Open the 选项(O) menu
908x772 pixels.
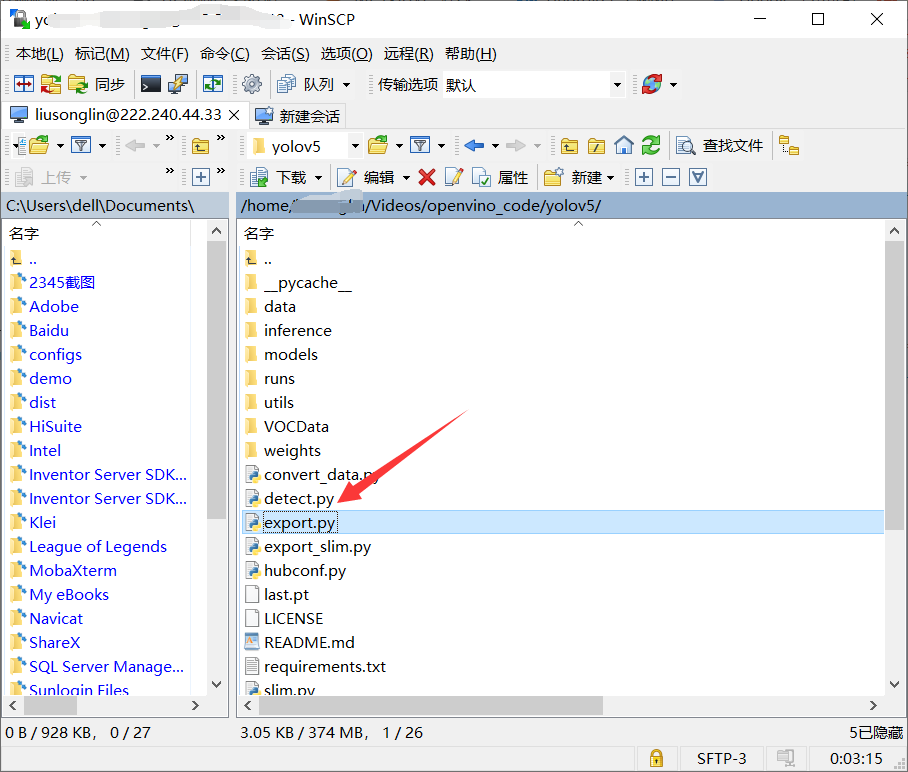pos(346,54)
